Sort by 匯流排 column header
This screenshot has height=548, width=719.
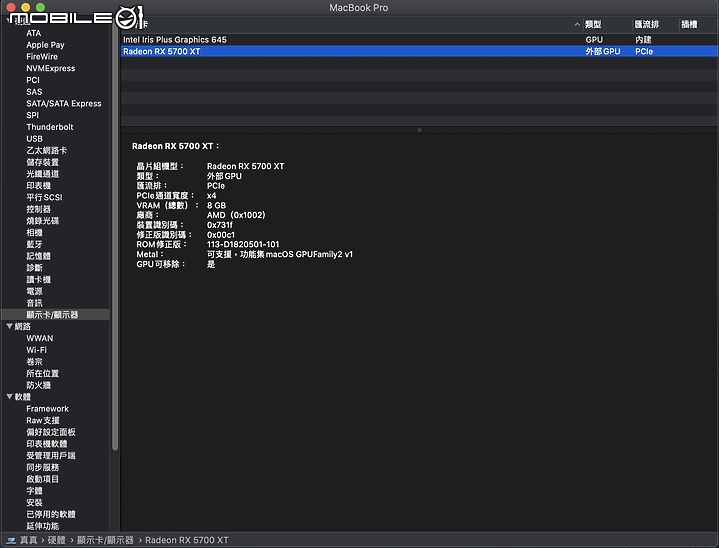[647, 24]
